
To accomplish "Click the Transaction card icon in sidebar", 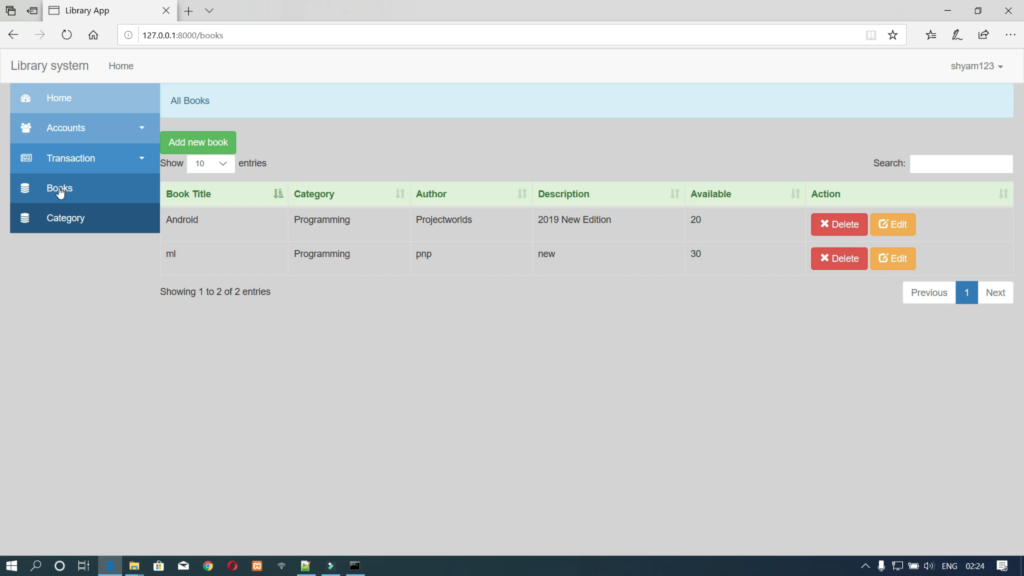I will [x=26, y=158].
